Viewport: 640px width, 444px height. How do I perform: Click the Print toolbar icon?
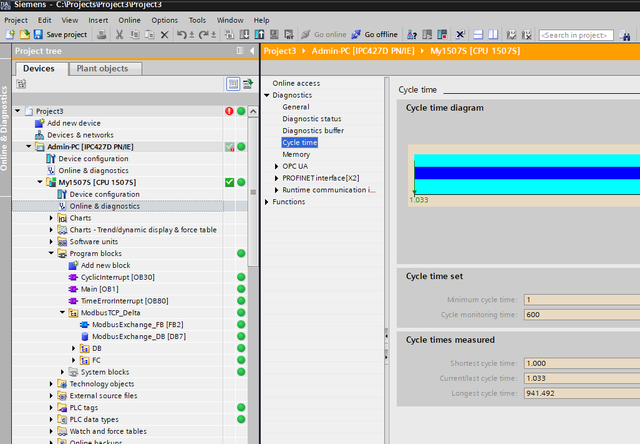click(101, 35)
